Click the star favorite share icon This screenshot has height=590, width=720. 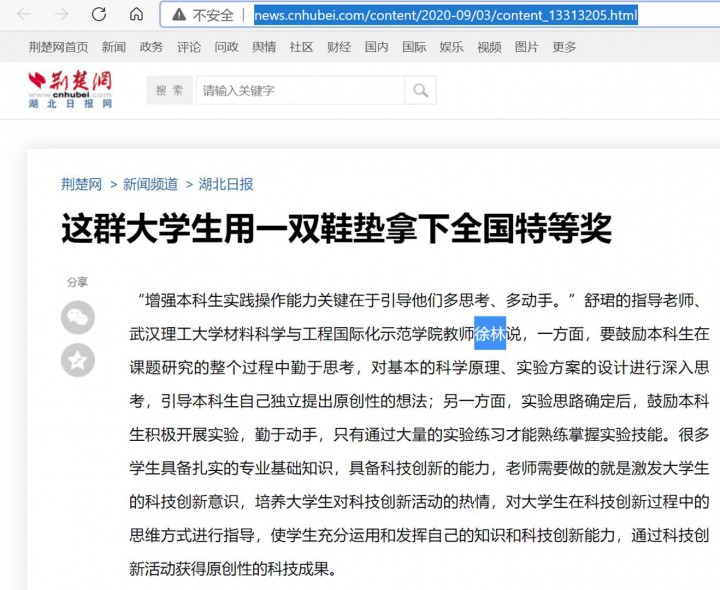click(78, 360)
